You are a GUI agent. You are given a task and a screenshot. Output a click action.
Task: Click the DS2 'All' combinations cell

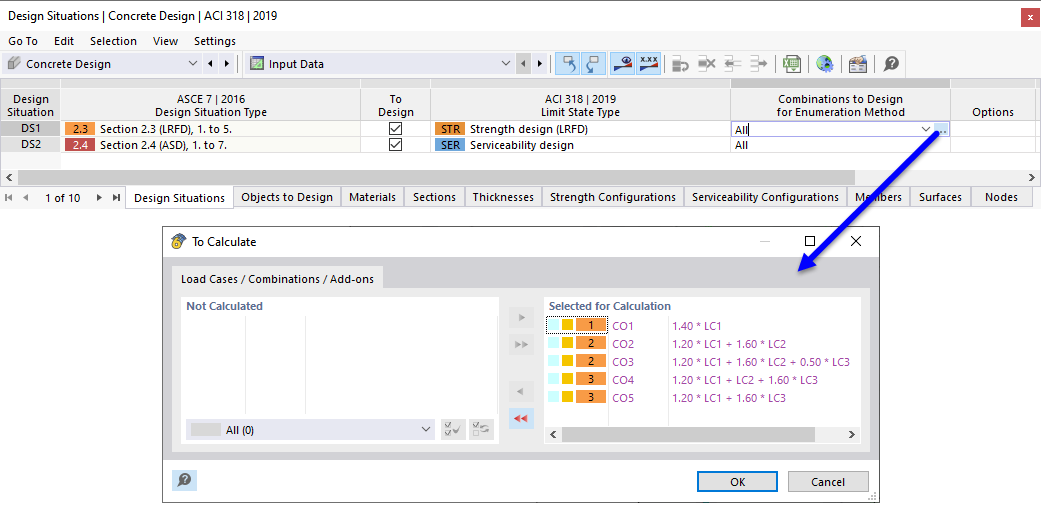841,145
